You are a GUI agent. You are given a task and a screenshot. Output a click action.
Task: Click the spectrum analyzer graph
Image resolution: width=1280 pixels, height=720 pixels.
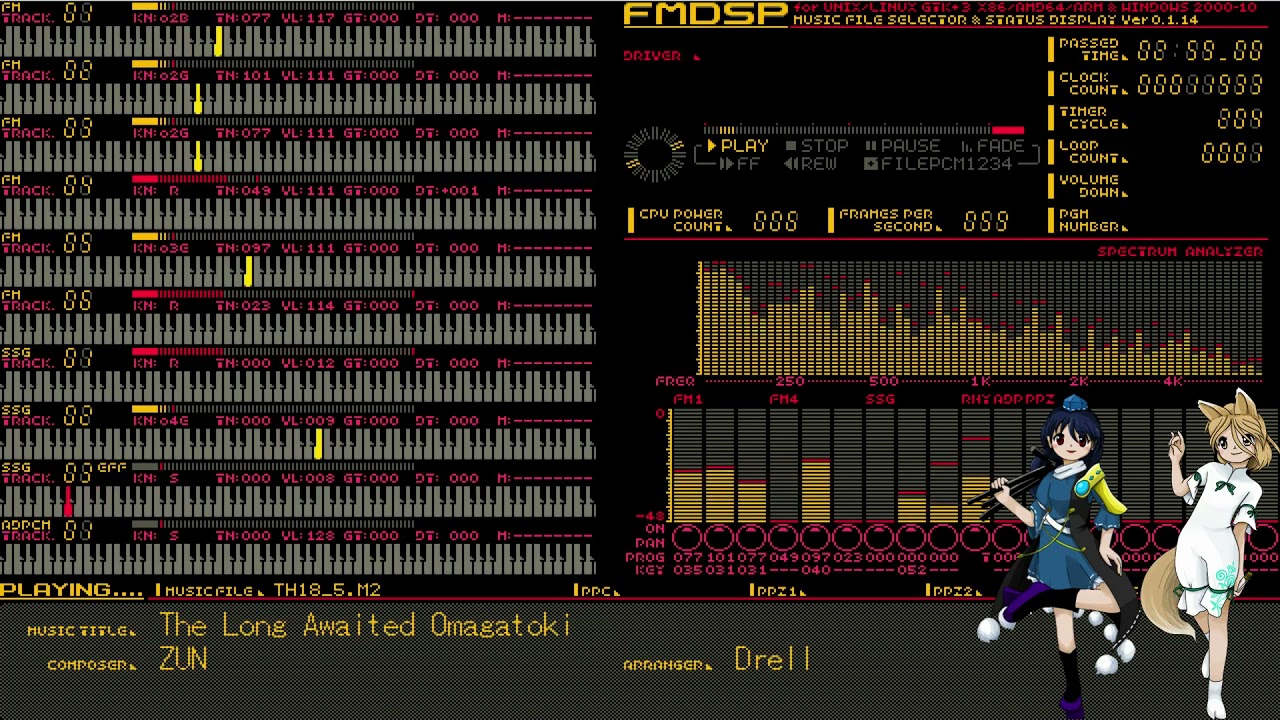pos(980,318)
